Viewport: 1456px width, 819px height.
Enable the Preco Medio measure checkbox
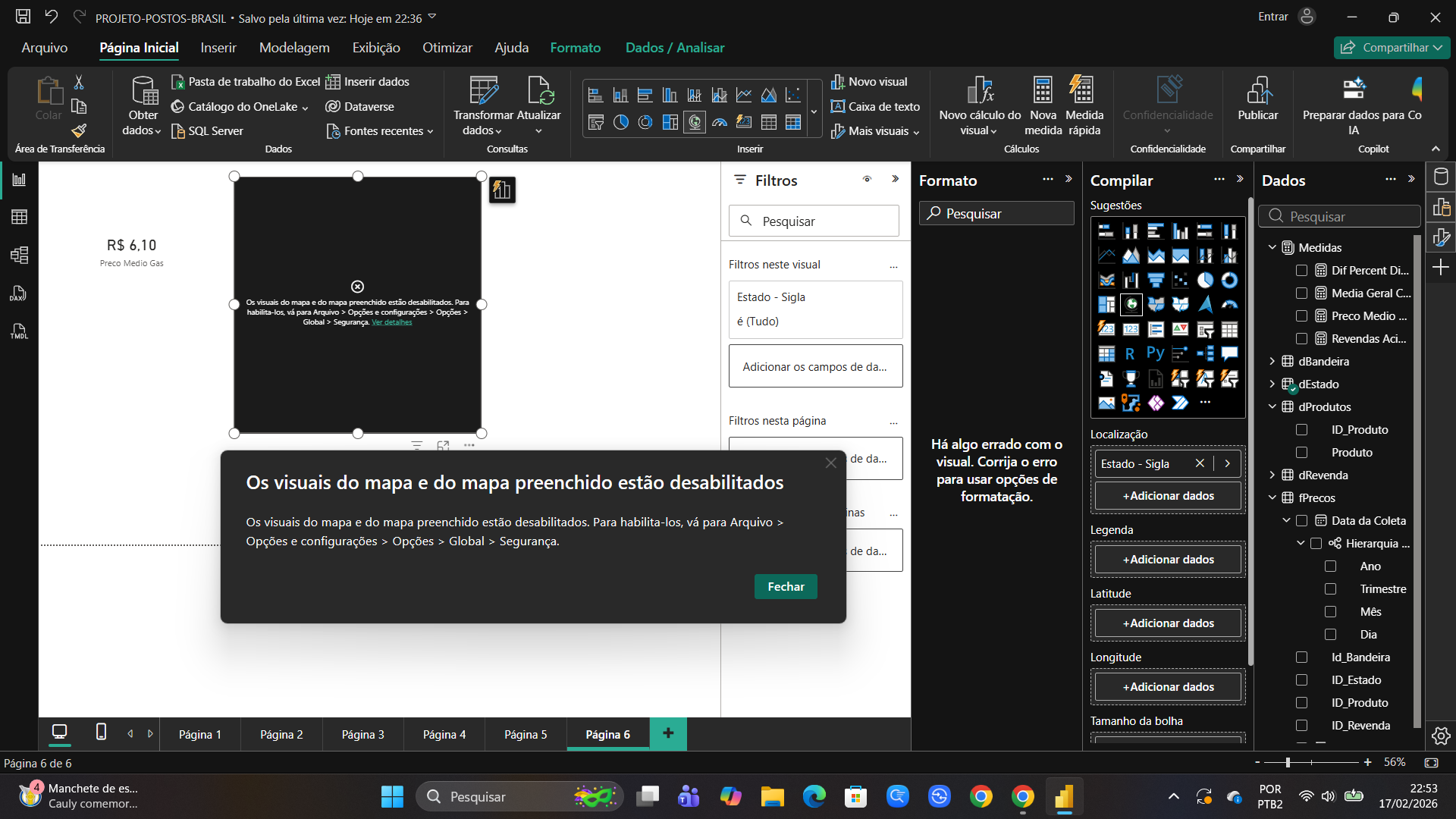(1301, 316)
